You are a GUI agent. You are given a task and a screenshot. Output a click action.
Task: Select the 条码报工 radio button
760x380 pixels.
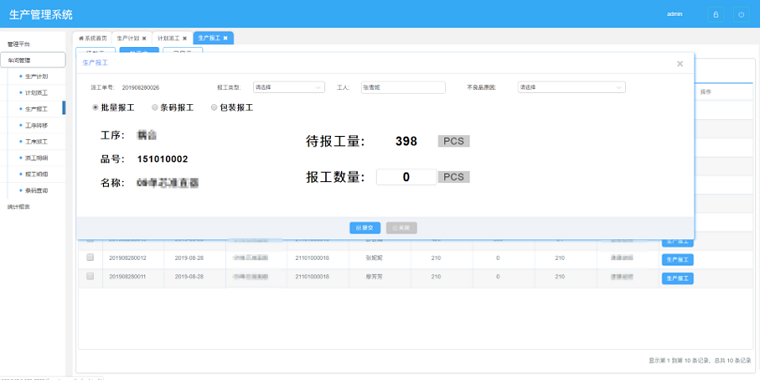click(x=155, y=108)
